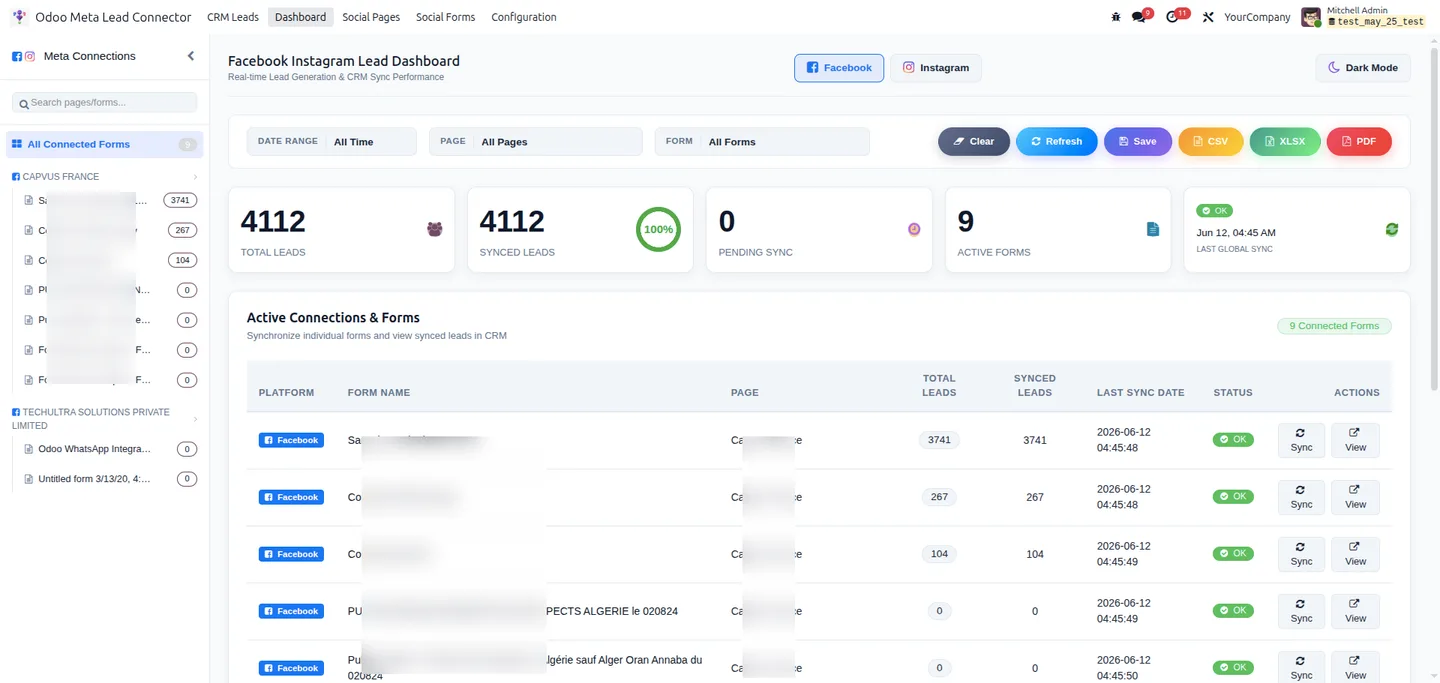The height and width of the screenshot is (683, 1440).
Task: Click the form icon of Odoo WhatsApp Integra…
Action: pyautogui.click(x=29, y=449)
